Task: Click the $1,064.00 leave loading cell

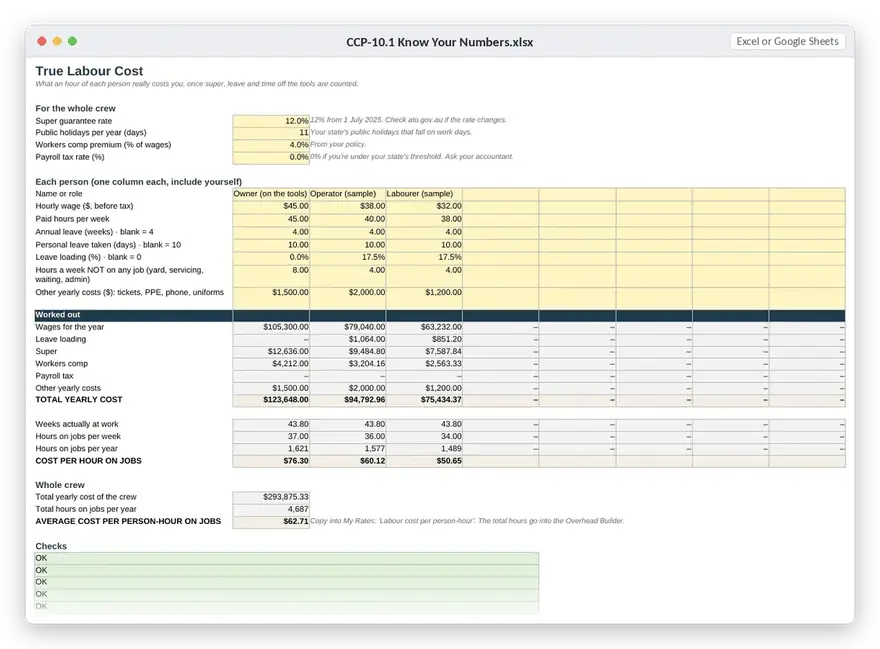Action: tap(347, 339)
